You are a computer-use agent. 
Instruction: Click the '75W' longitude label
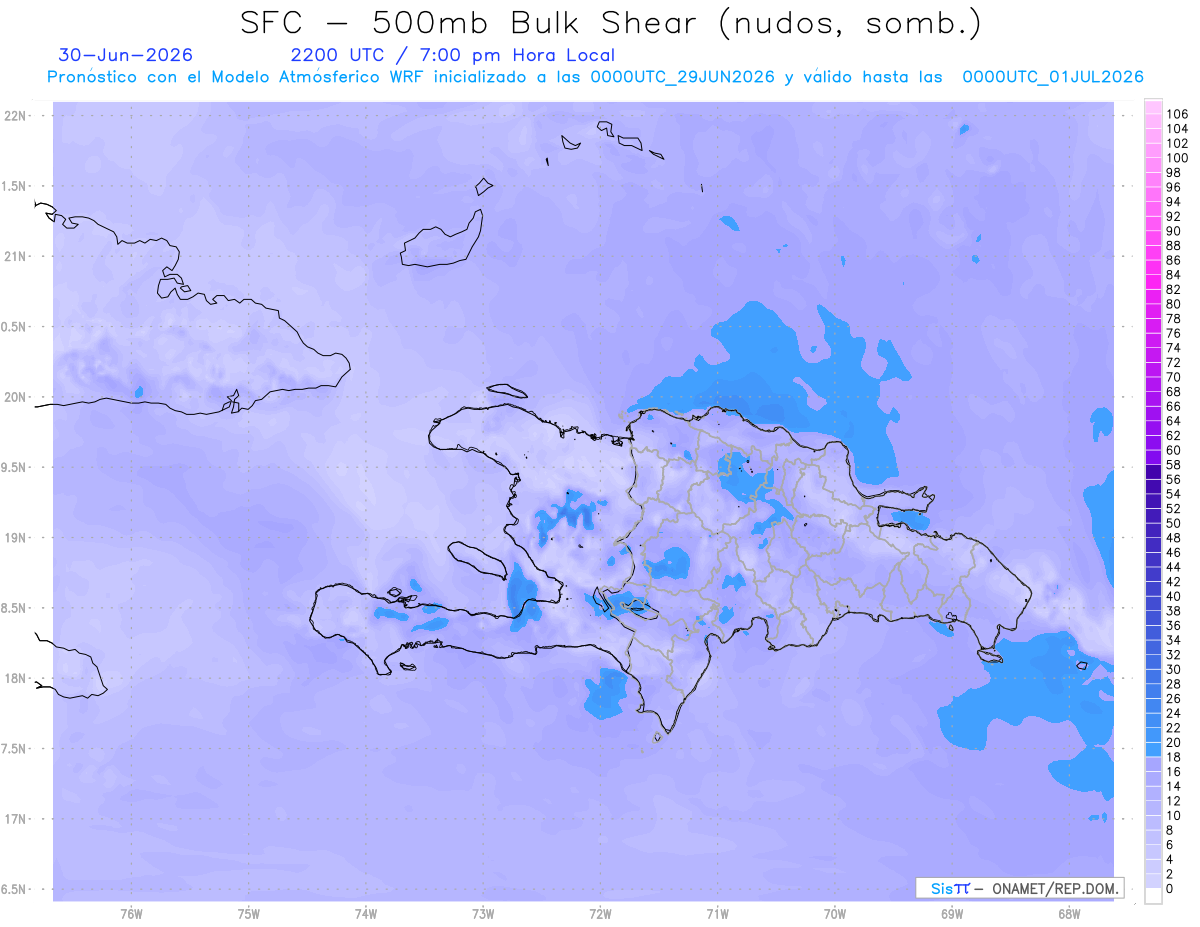(x=249, y=913)
